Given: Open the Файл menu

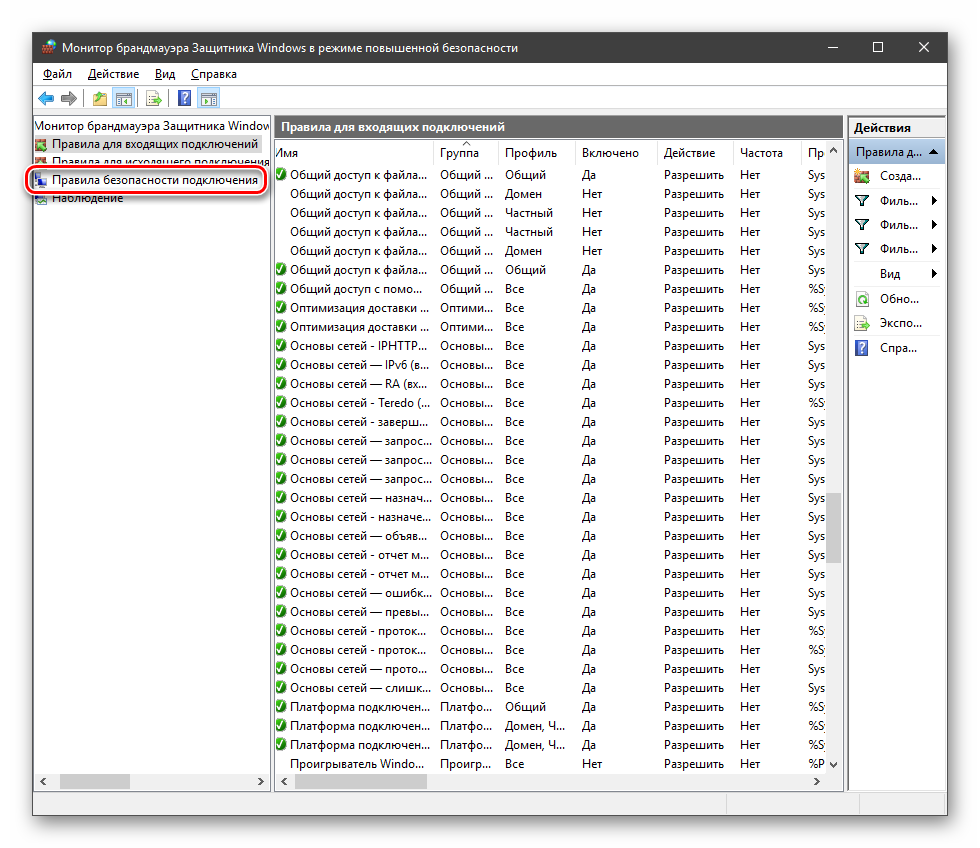Looking at the screenshot, I should point(57,74).
